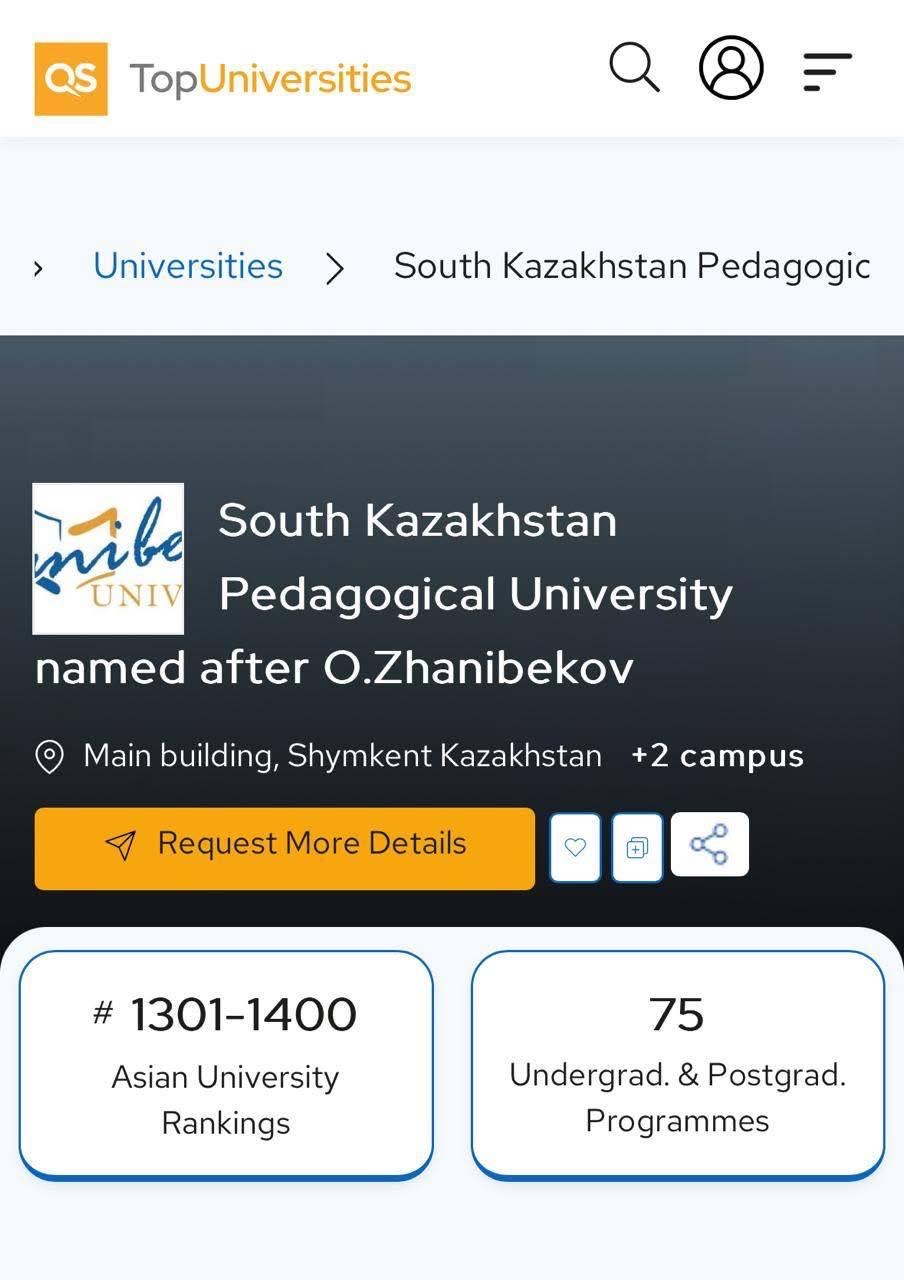Click the chevron after Universities breadcrumb
The width and height of the screenshot is (904, 1280).
[335, 268]
